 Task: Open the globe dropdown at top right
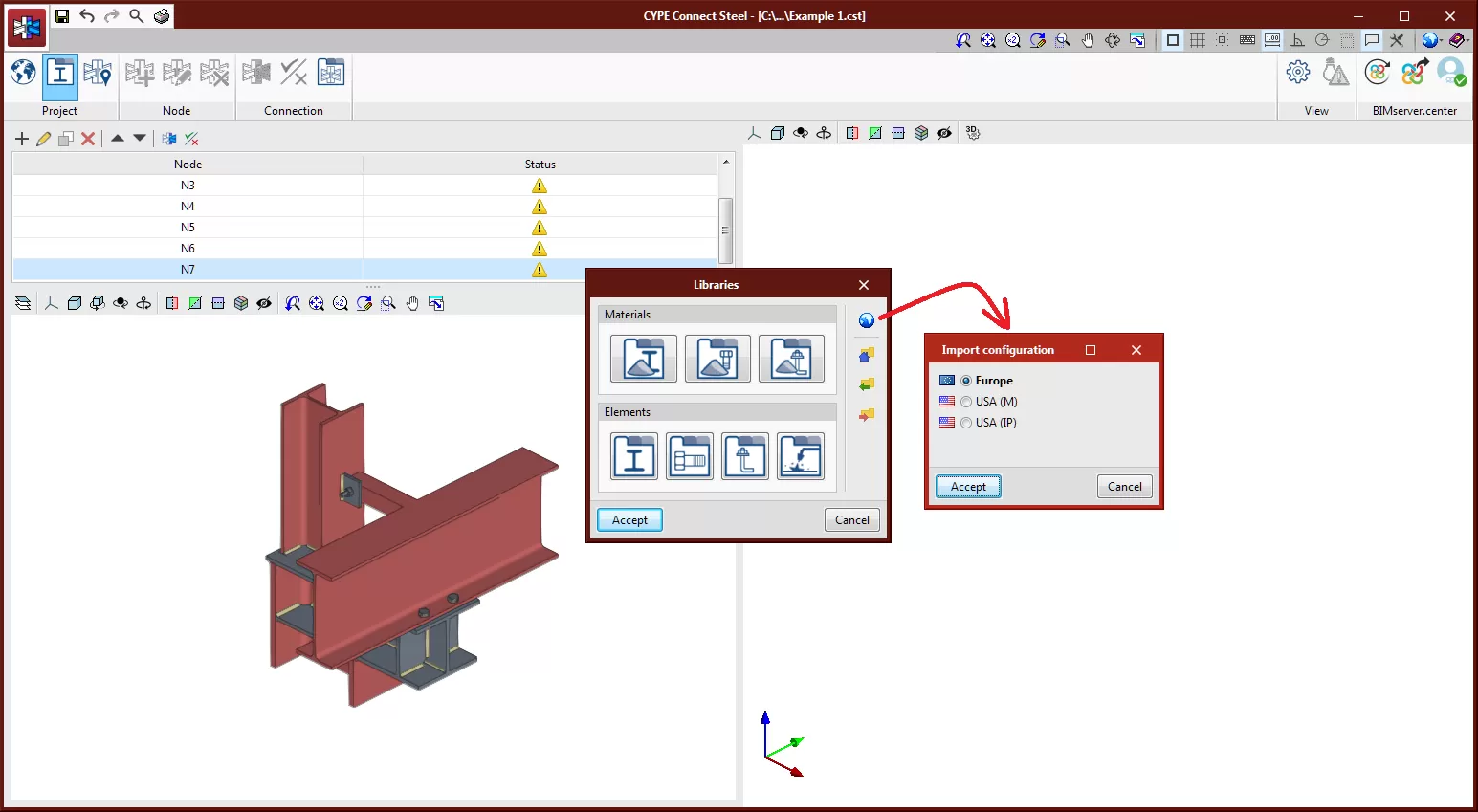(x=1431, y=40)
